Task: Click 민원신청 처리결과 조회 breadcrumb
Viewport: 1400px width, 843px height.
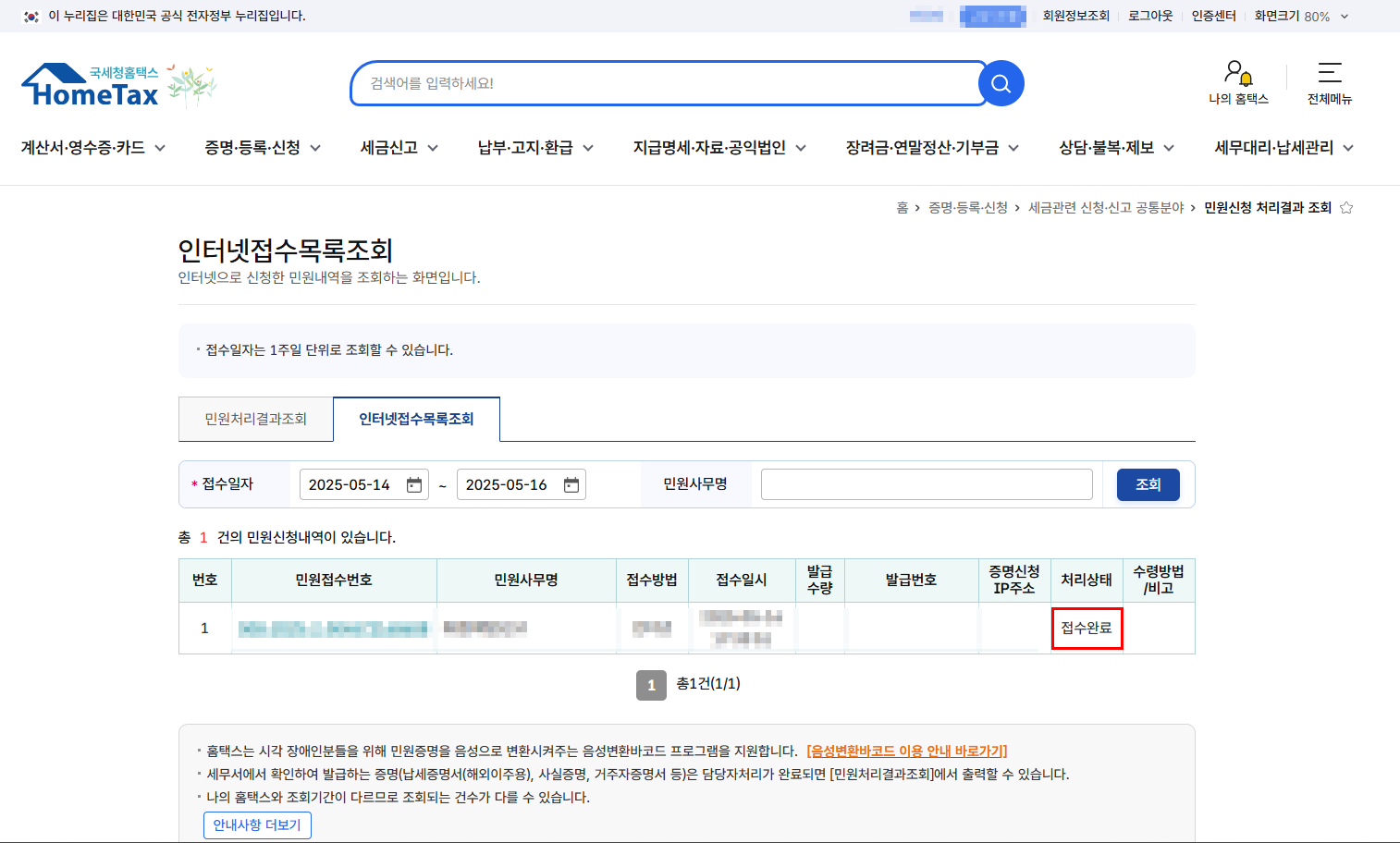Action: pos(1268,208)
